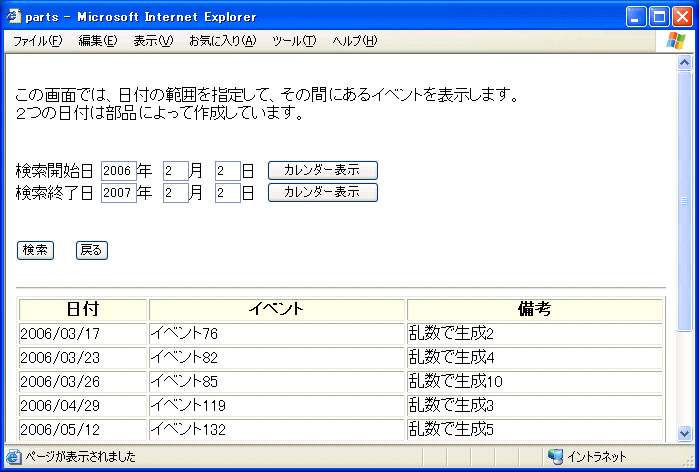Click the end date month field

pos(176,193)
